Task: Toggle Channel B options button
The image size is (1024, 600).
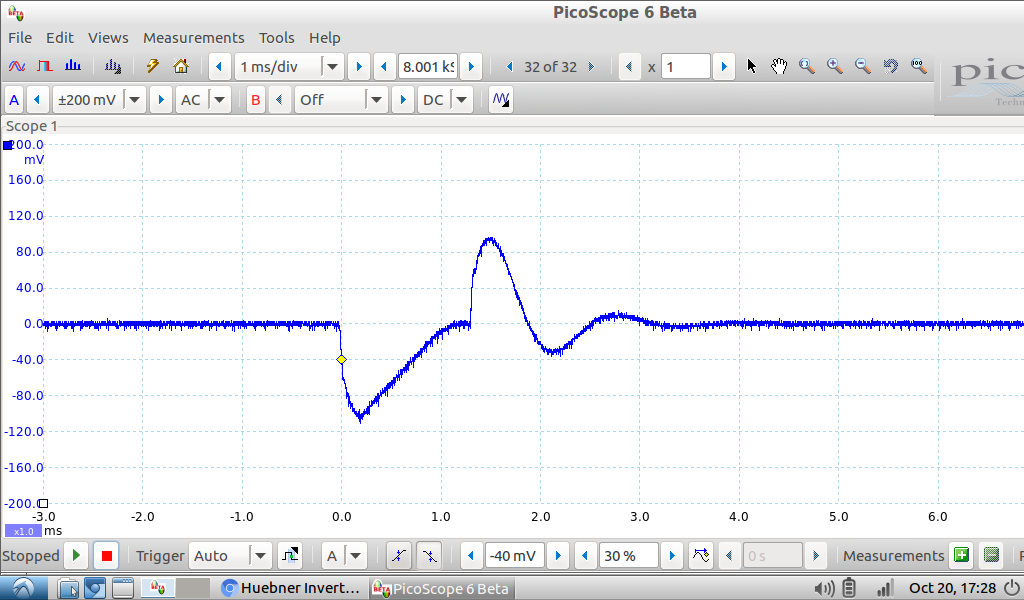Action: [256, 100]
